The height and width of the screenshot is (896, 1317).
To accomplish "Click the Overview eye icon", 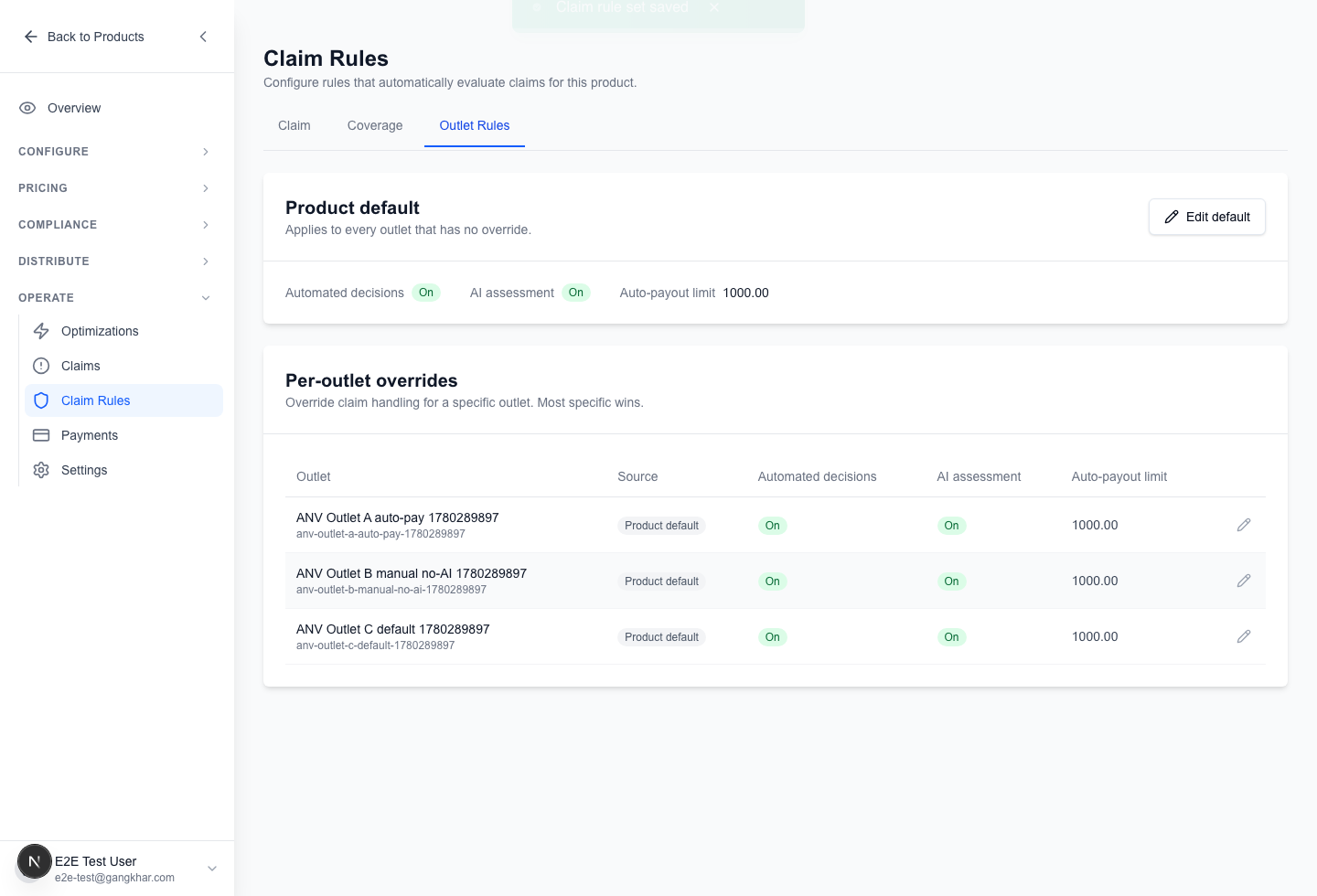I will pos(27,108).
